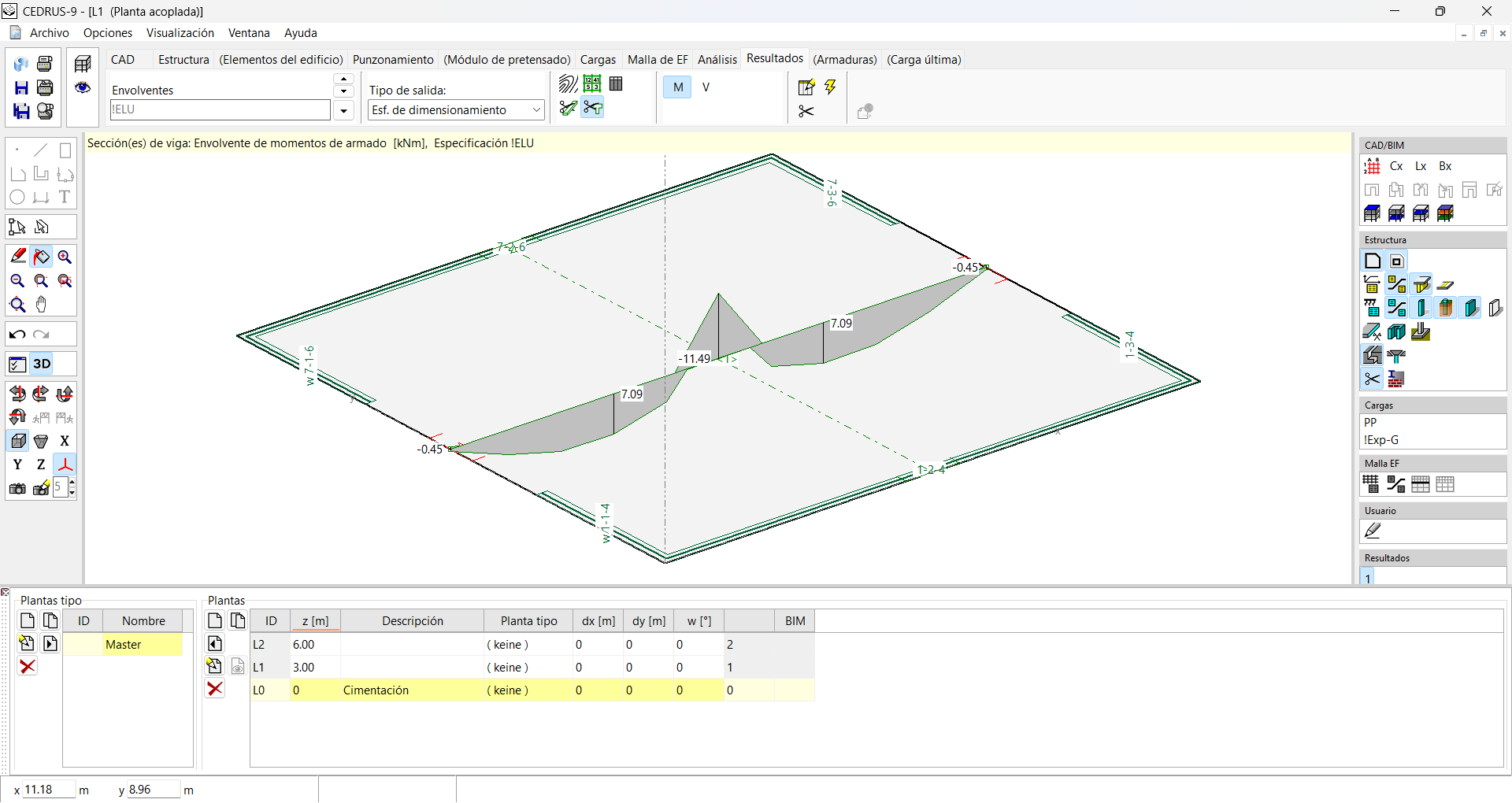1512x803 pixels.
Task: Click the double floppy save-all icon
Action: click(x=21, y=112)
